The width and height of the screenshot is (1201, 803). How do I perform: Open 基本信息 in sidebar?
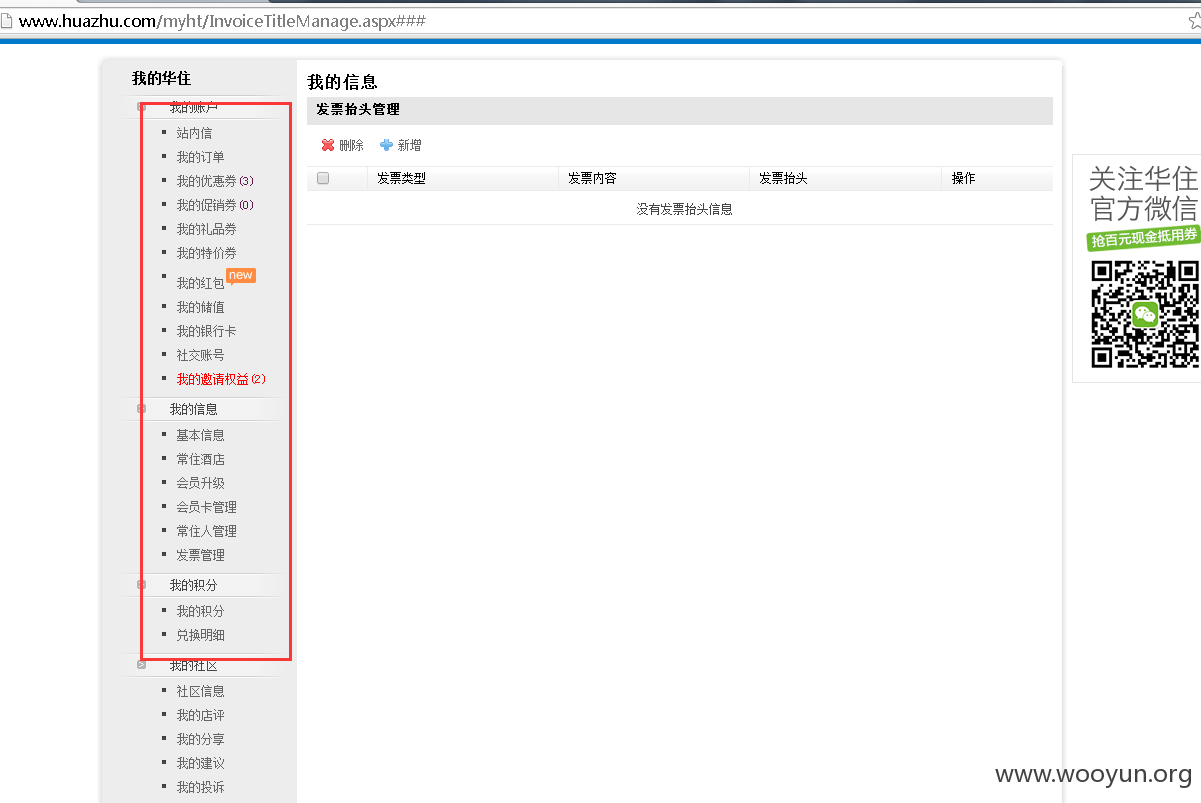(x=200, y=435)
